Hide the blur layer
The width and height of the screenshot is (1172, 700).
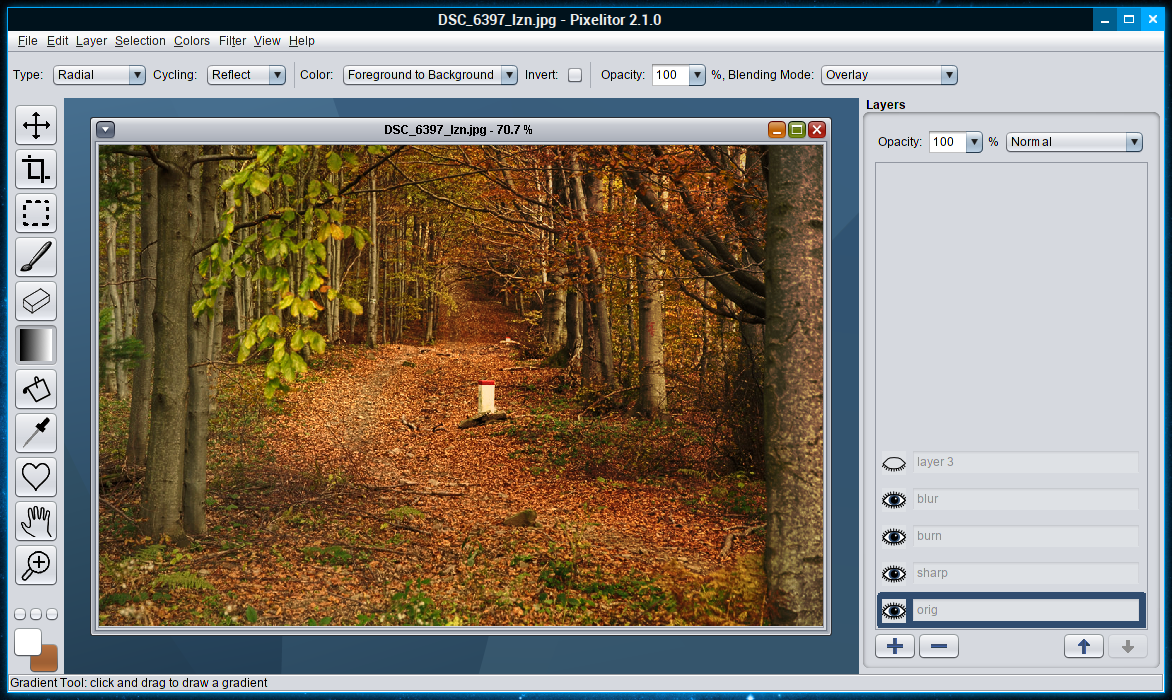tap(894, 500)
